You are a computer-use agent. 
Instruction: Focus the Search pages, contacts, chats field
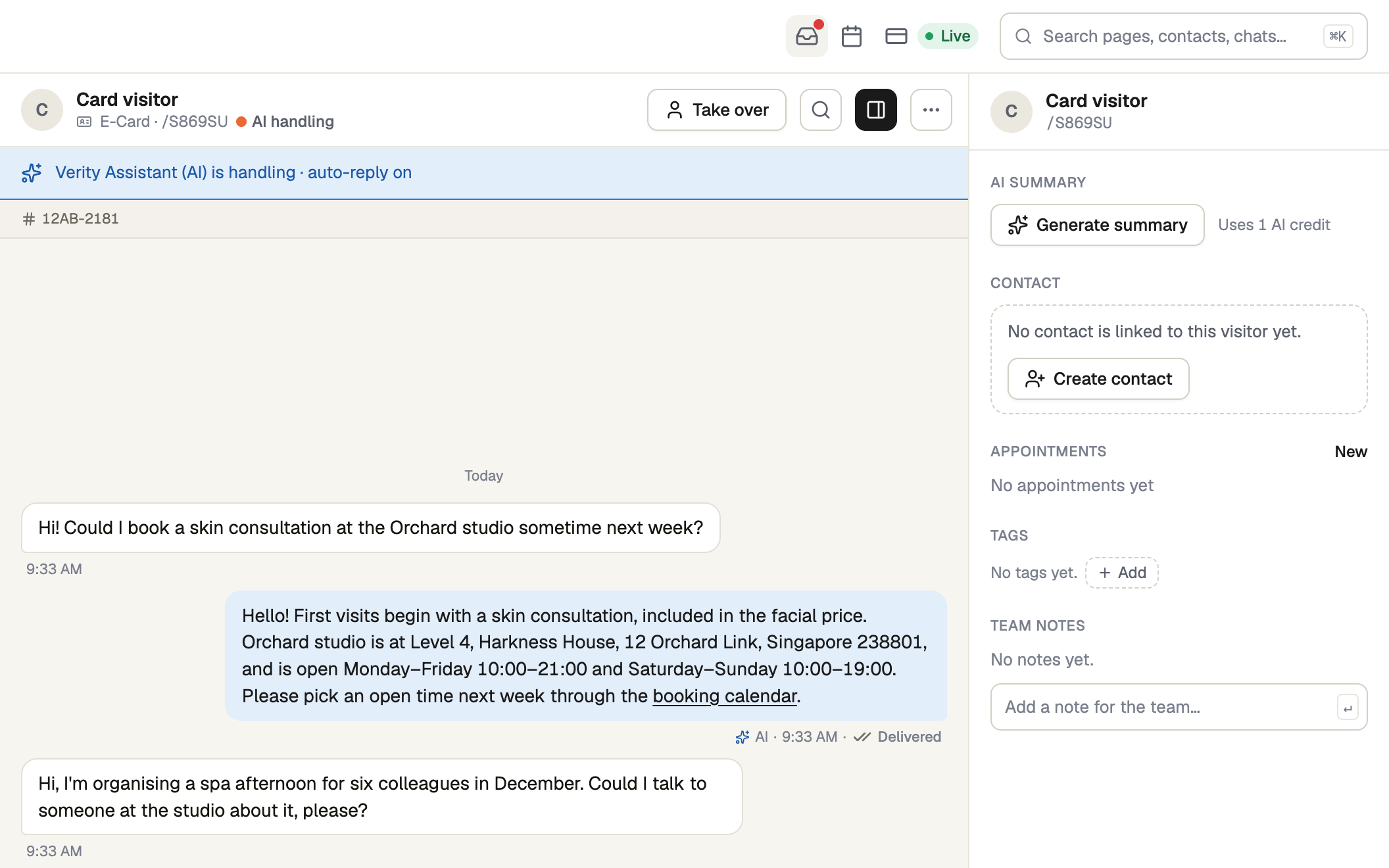(x=1183, y=36)
